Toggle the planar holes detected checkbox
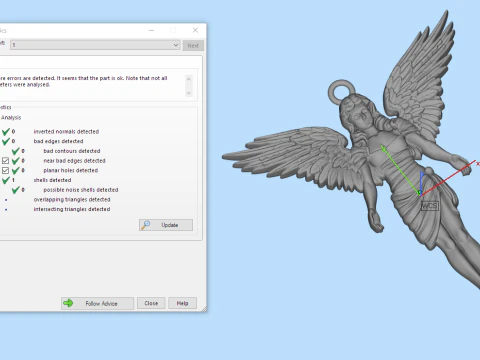This screenshot has width=480, height=360. point(5,170)
